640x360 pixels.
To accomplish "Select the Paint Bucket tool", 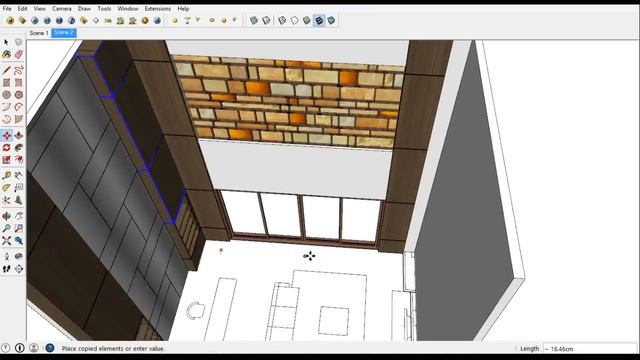I will point(6,54).
